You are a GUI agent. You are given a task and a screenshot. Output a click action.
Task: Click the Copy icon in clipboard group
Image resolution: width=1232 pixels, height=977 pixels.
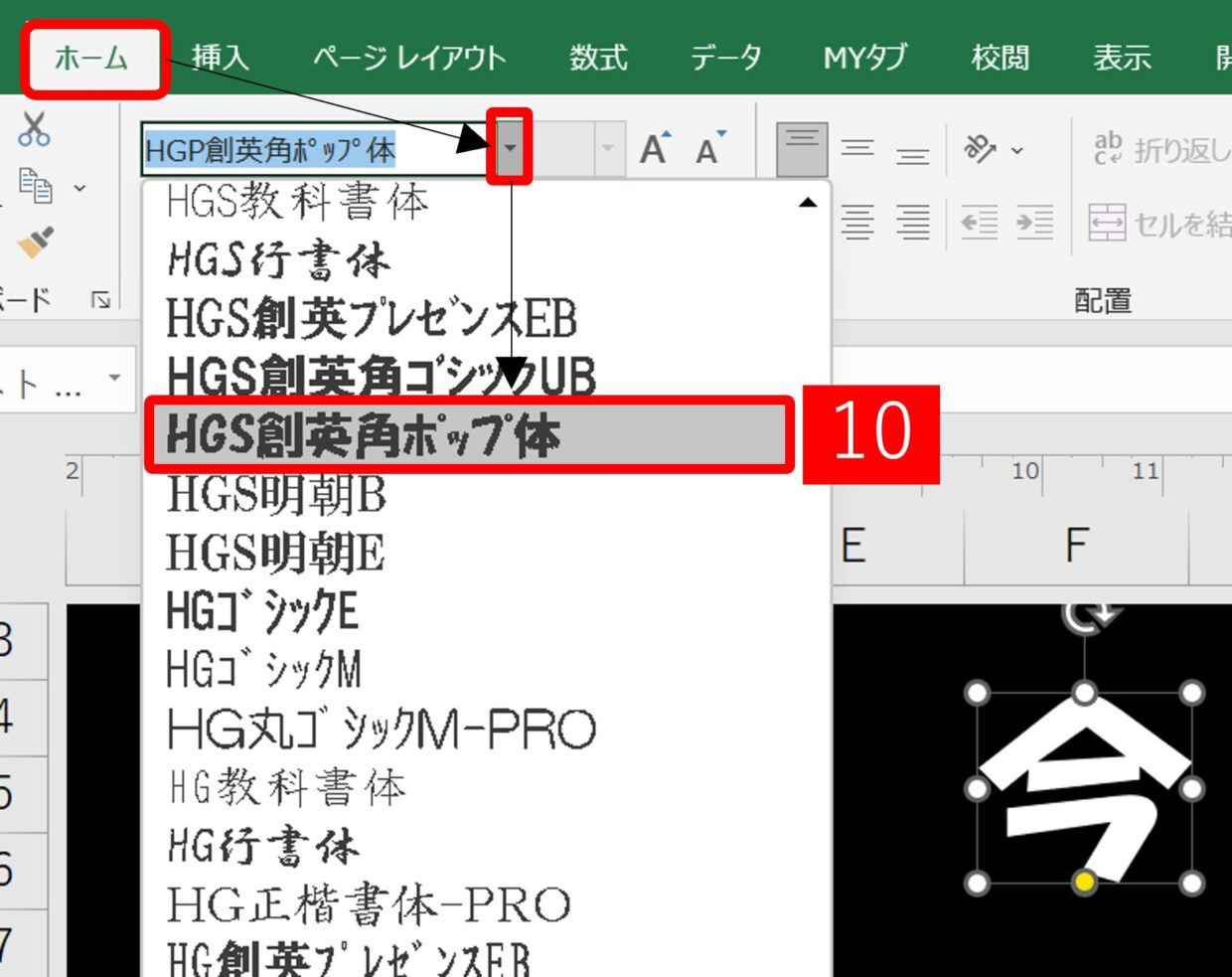click(37, 186)
